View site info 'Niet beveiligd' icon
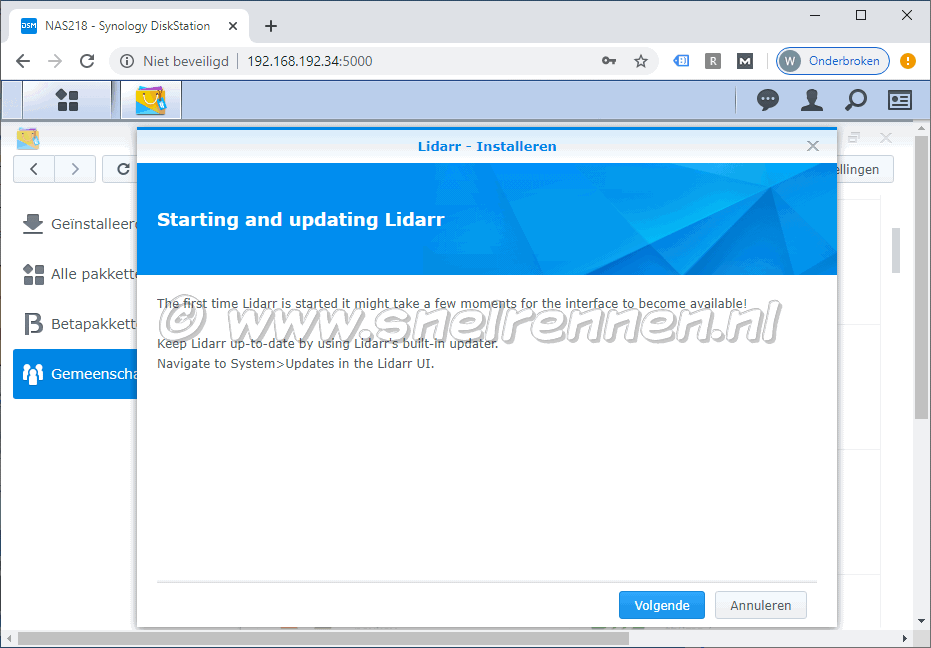Viewport: 931px width, 648px height. coord(126,61)
